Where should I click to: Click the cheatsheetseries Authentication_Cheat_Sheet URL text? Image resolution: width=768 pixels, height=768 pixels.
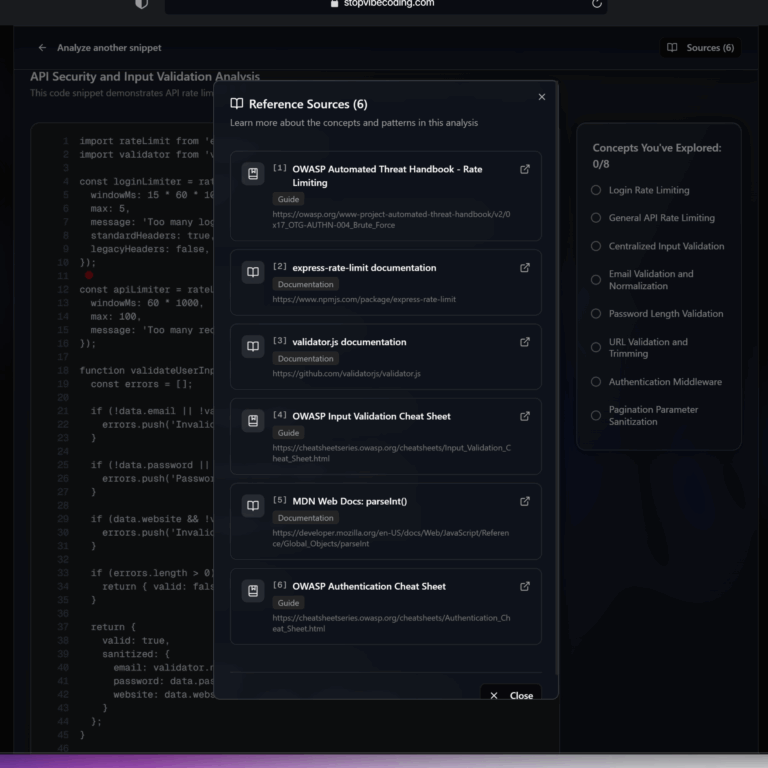(391, 623)
